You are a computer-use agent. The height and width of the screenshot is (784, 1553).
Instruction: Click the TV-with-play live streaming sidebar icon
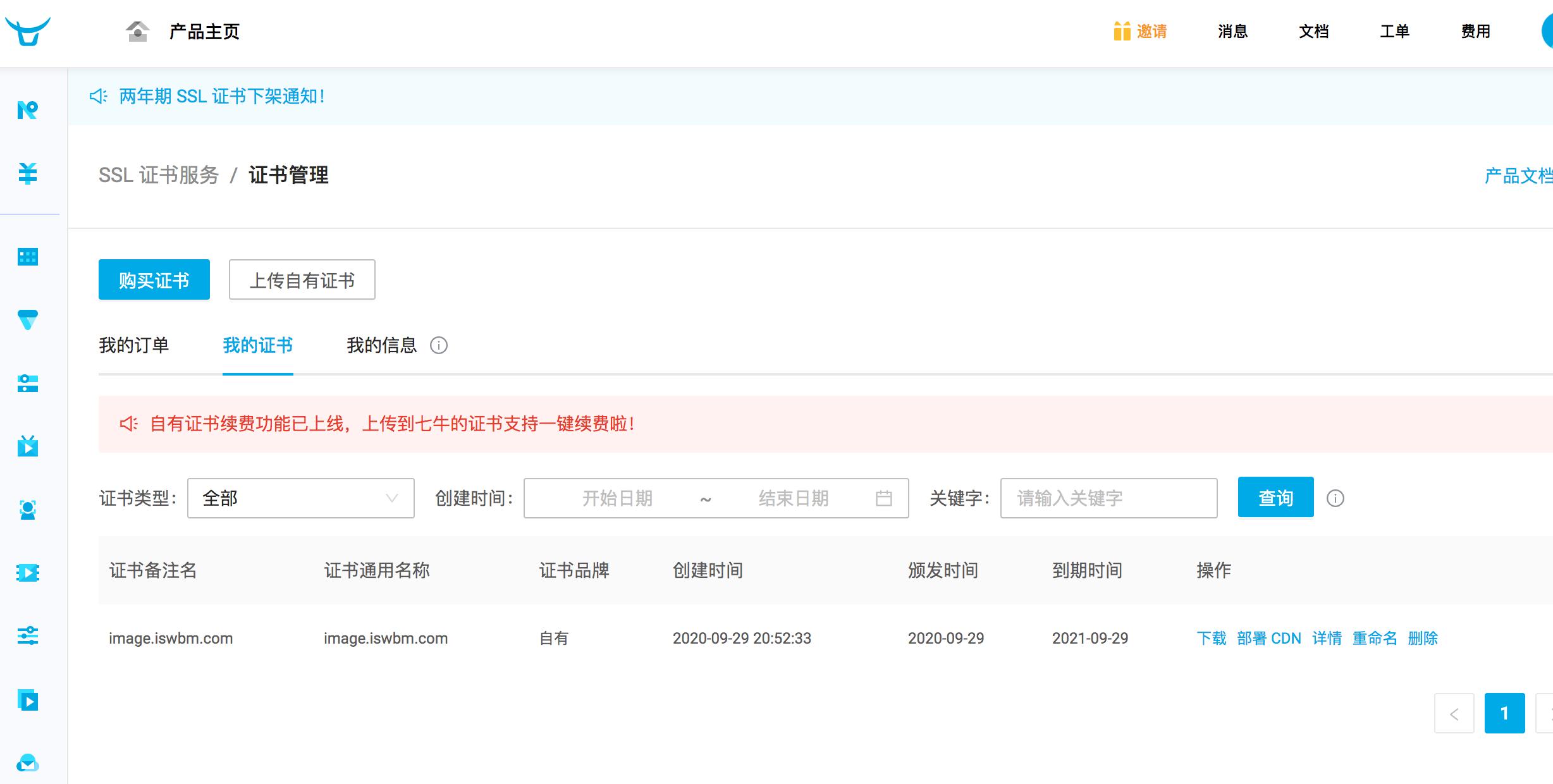coord(28,447)
